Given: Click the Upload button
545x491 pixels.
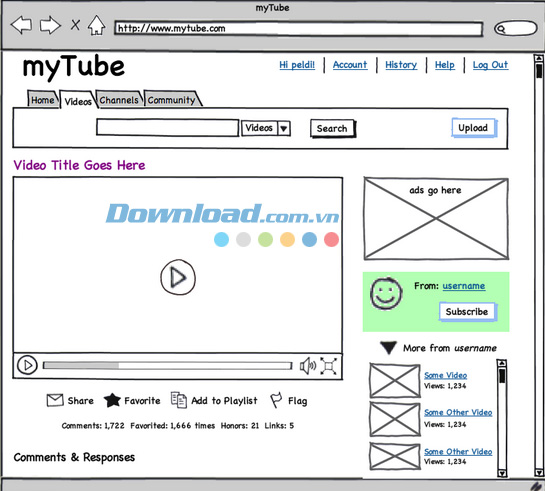Looking at the screenshot, I should click(473, 128).
